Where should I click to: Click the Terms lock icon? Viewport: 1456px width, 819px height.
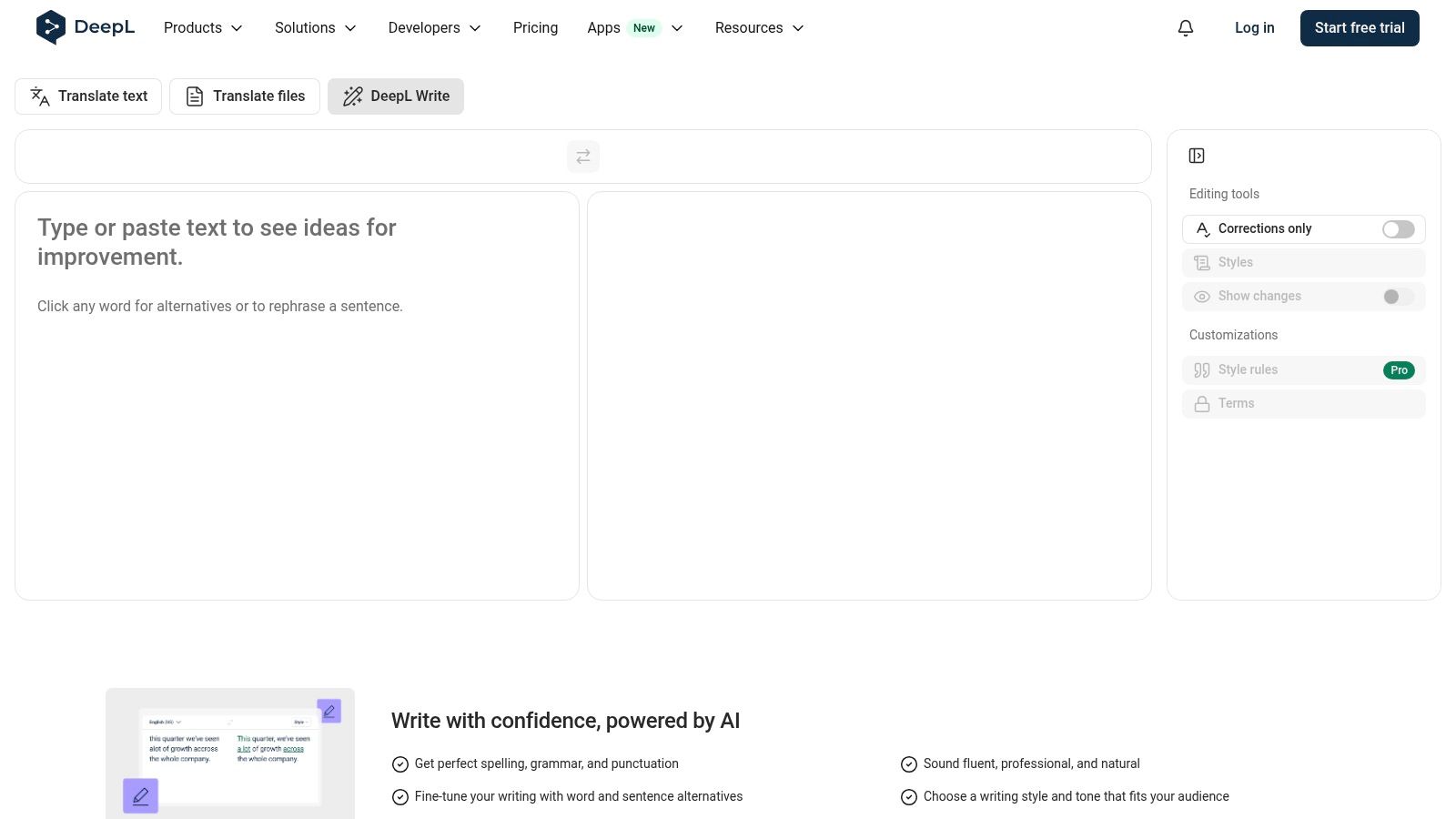[1202, 403]
